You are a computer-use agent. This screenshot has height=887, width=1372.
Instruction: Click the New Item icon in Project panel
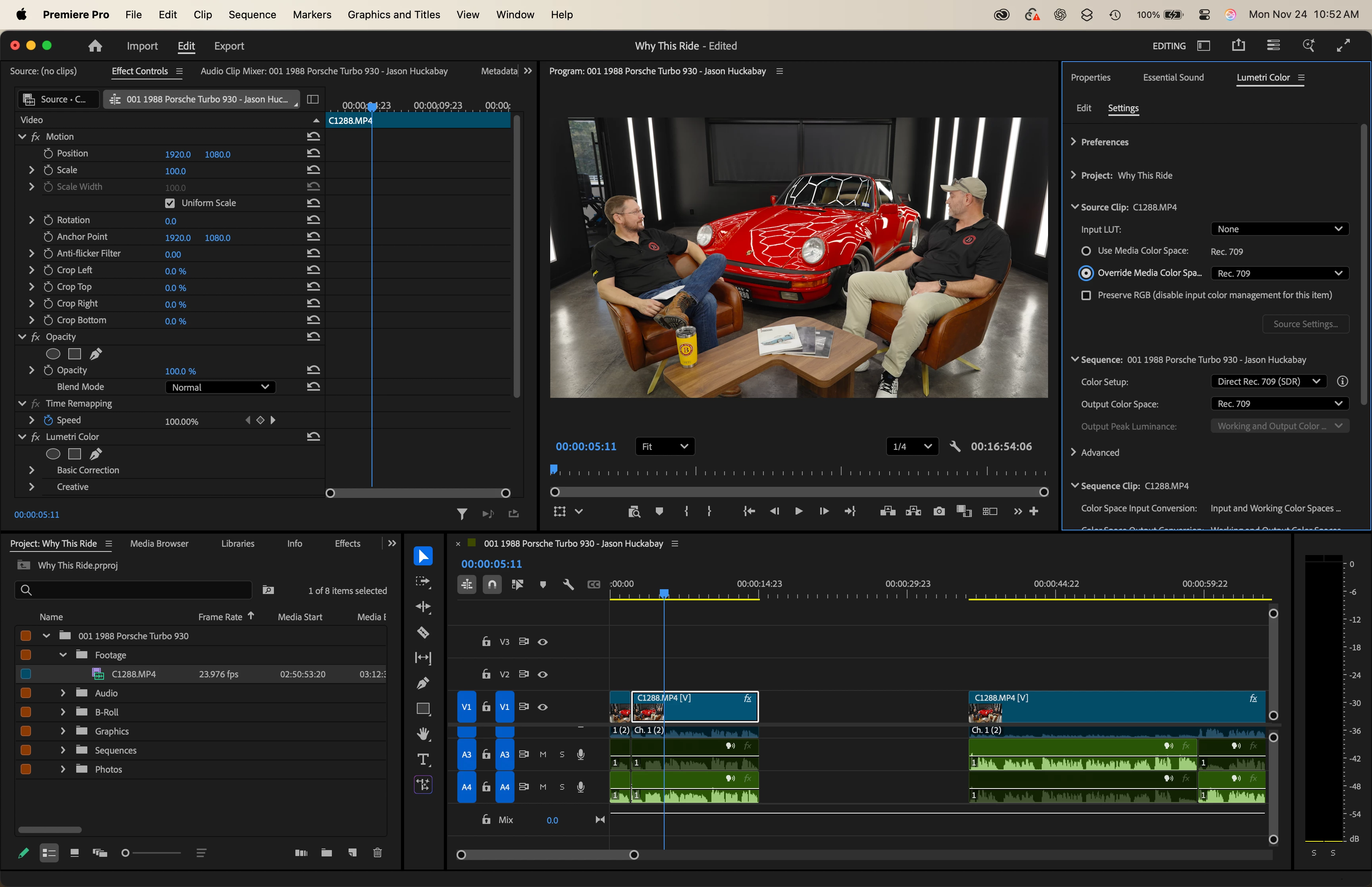pyautogui.click(x=352, y=853)
